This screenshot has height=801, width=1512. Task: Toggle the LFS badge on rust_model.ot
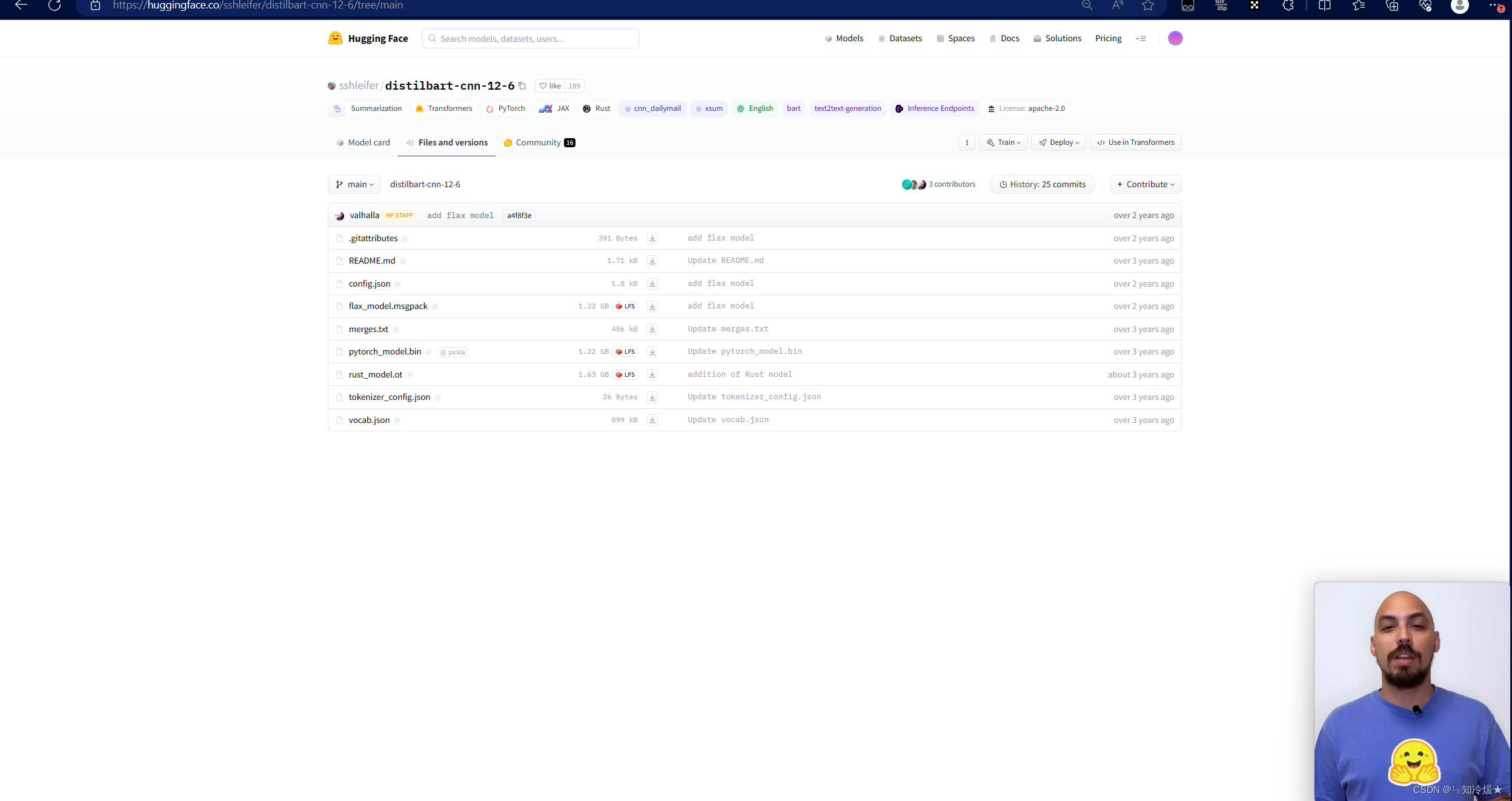(626, 374)
